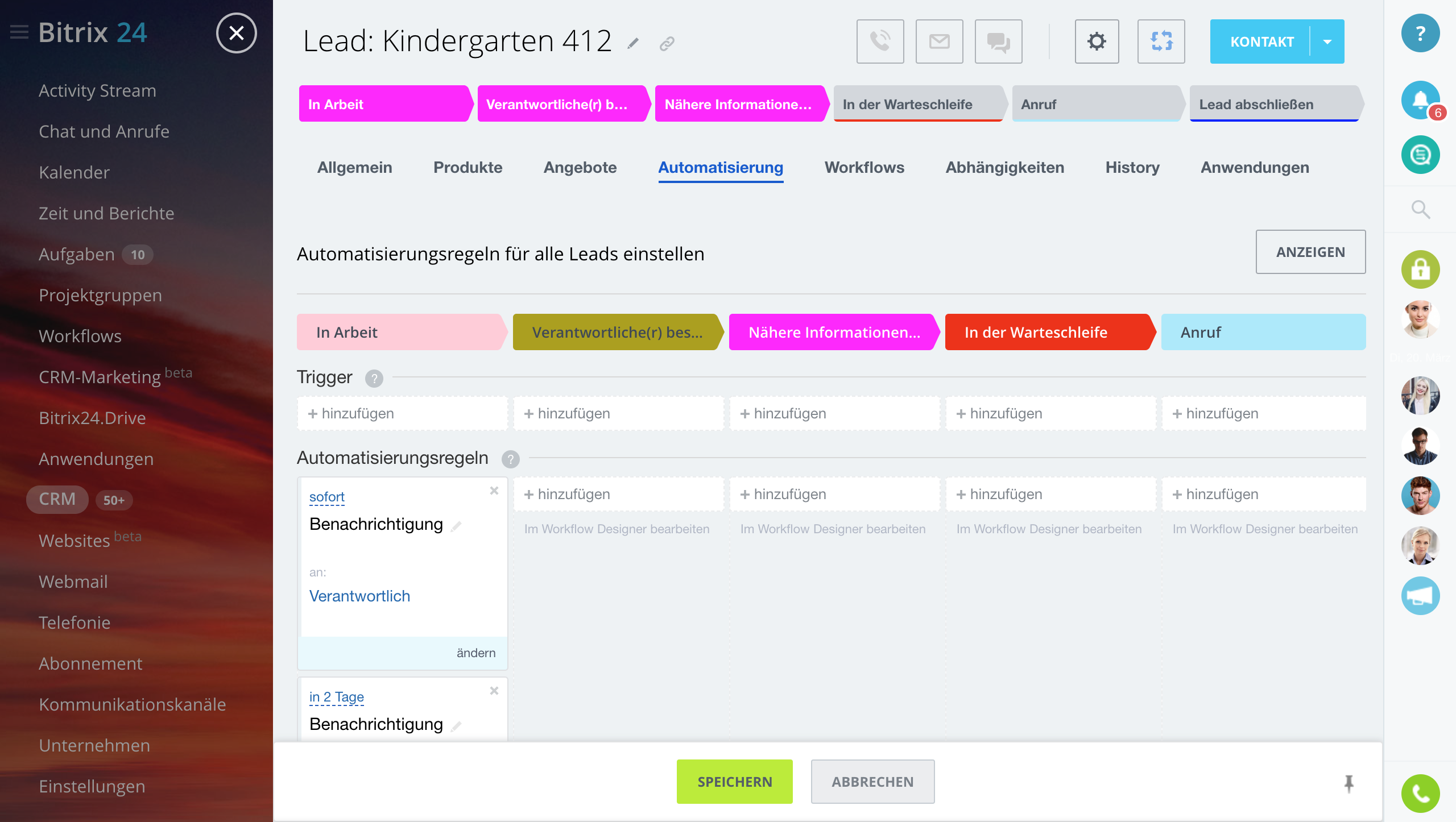Click the ANZEIGEN button
This screenshot has height=822, width=1456.
[x=1310, y=252]
